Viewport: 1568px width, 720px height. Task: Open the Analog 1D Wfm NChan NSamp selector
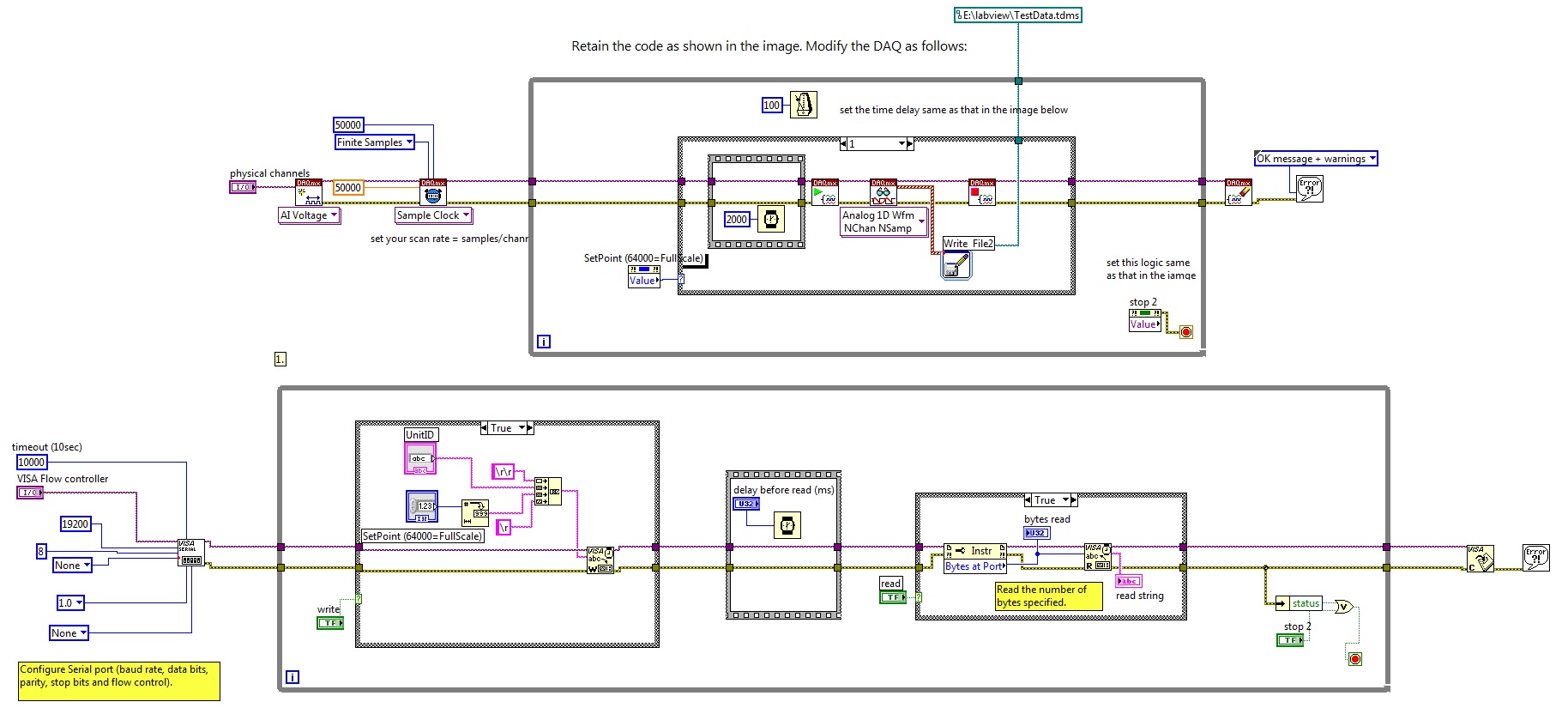coord(884,221)
